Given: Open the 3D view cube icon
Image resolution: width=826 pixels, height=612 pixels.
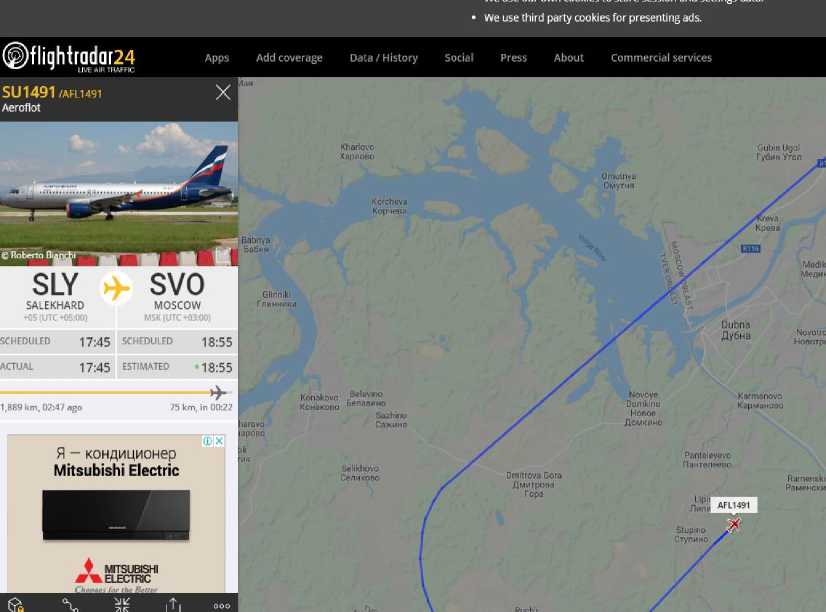Looking at the screenshot, I should (x=15, y=605).
